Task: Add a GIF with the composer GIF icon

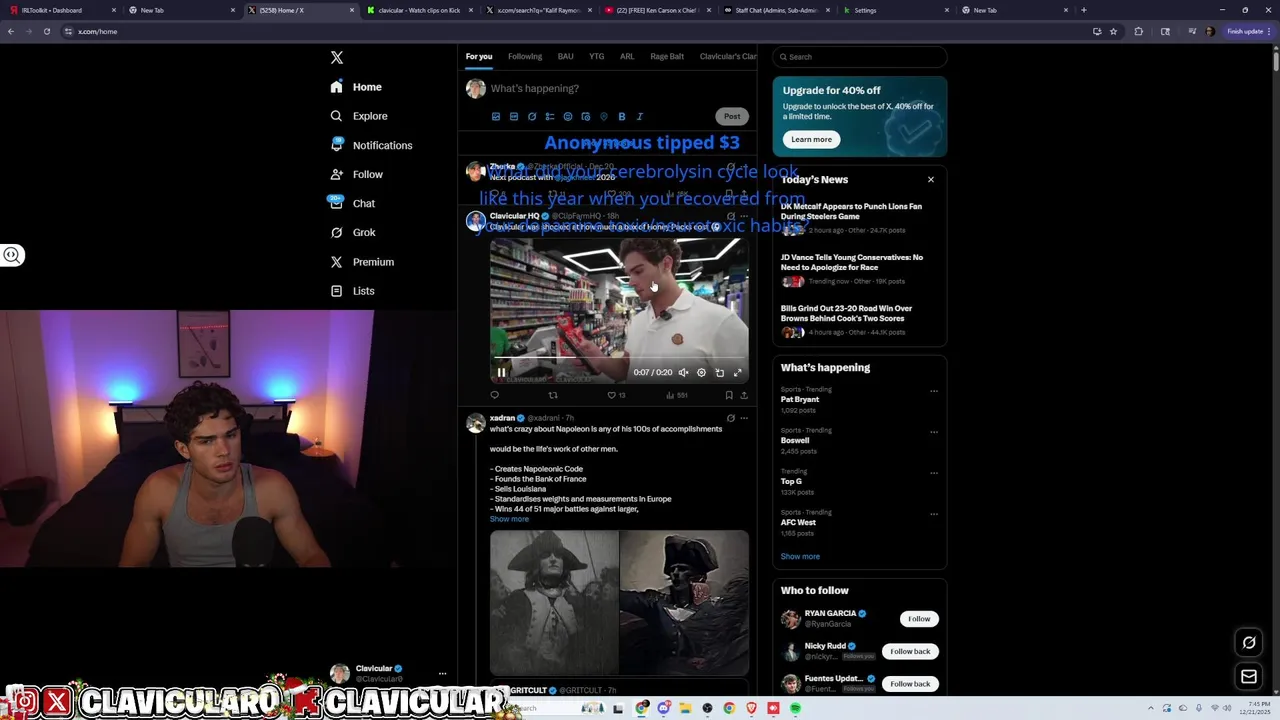Action: tap(514, 117)
